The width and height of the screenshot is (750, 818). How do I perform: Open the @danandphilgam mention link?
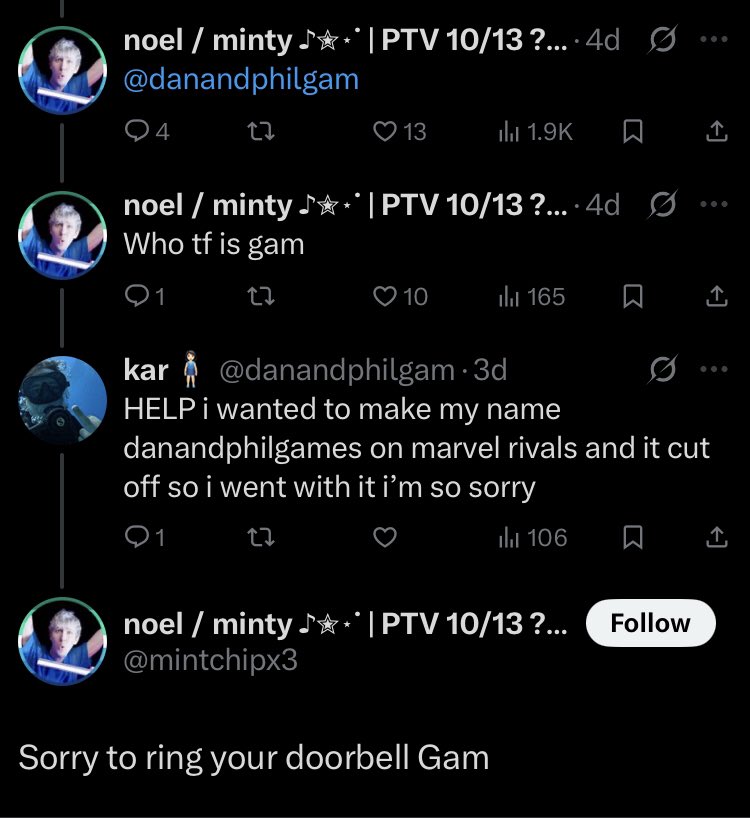[x=240, y=79]
